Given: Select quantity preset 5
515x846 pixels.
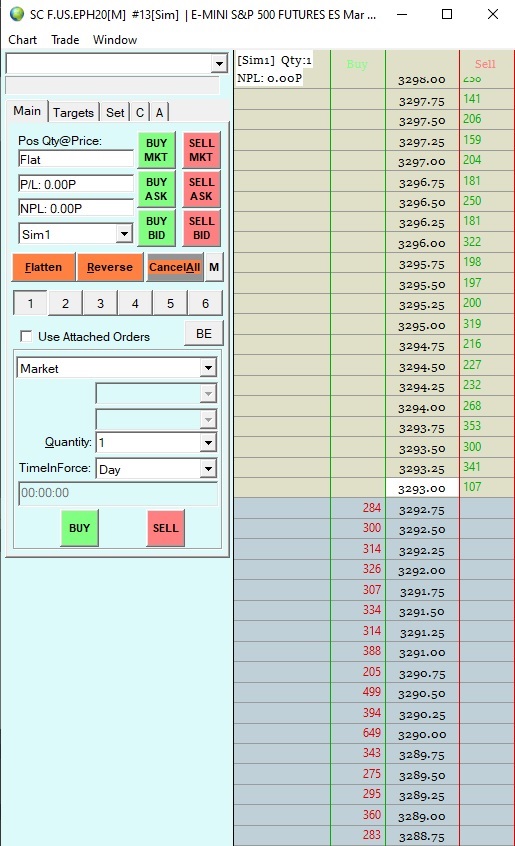Looking at the screenshot, I should click(170, 303).
